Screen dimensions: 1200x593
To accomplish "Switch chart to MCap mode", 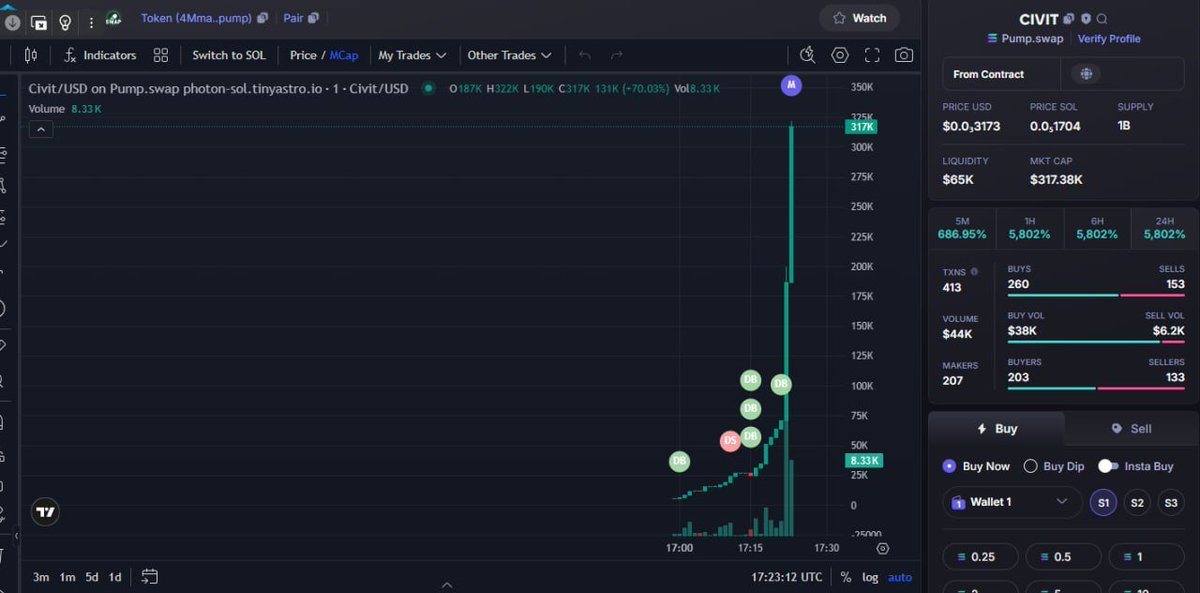I will (x=343, y=55).
